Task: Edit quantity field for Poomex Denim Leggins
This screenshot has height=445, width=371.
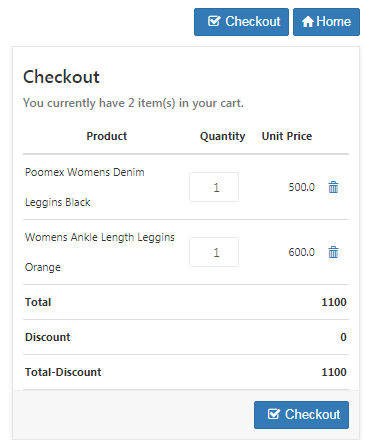Action: pos(214,187)
